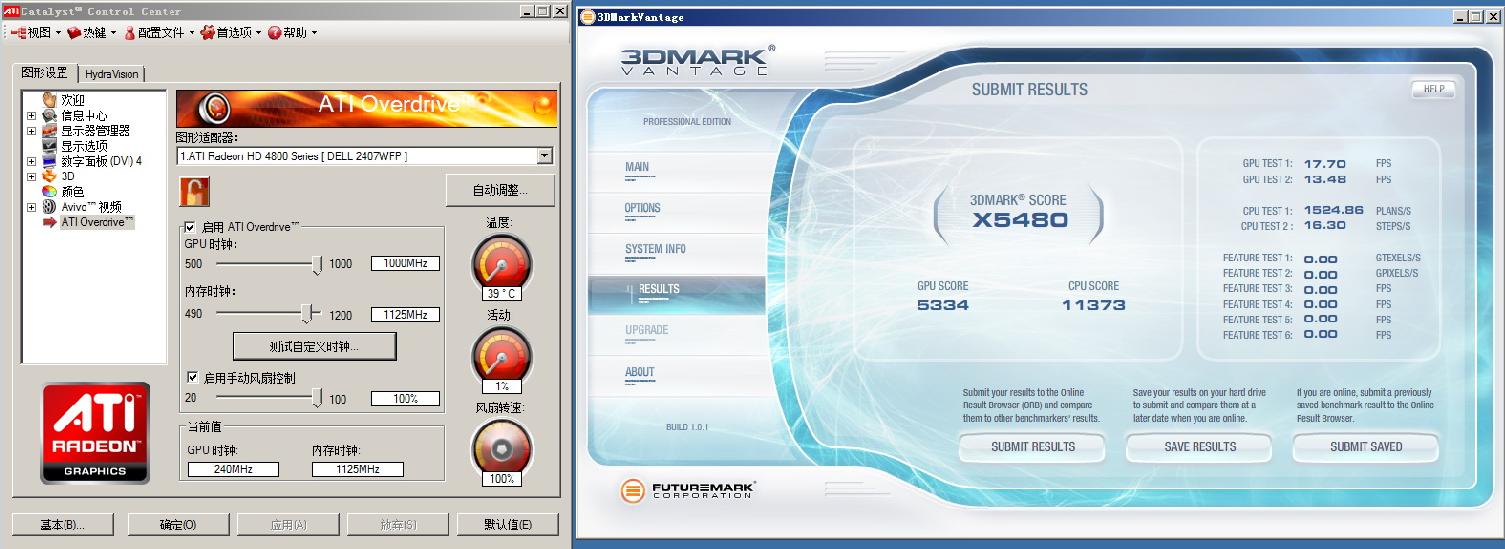Image resolution: width=1505 pixels, height=549 pixels.
Task: Expand the Avivo 视频 tree node
Action: point(31,206)
